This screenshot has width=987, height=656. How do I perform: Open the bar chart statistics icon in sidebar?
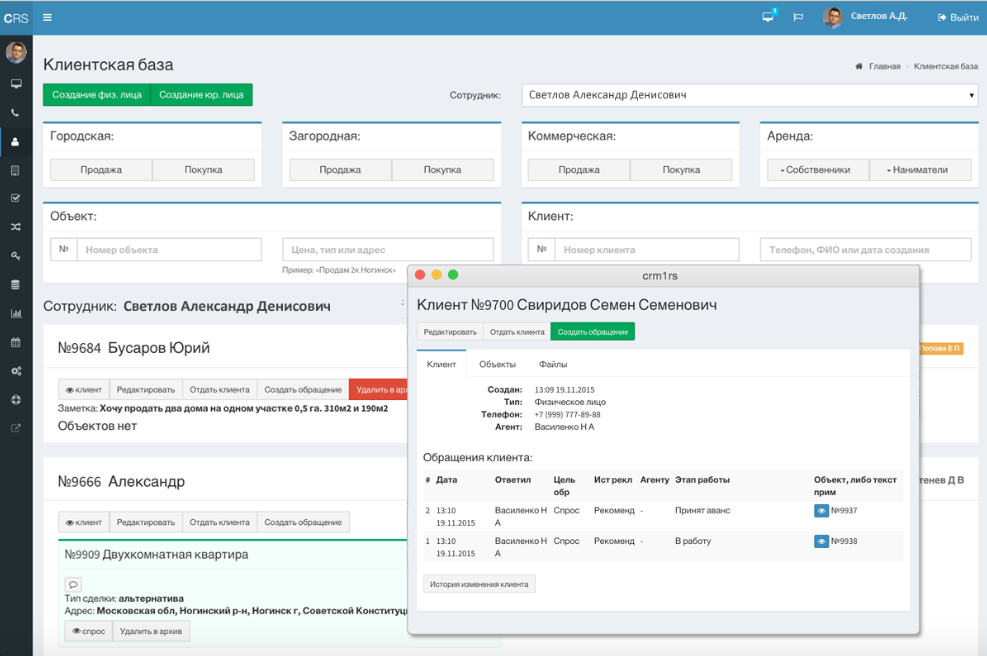pos(16,313)
